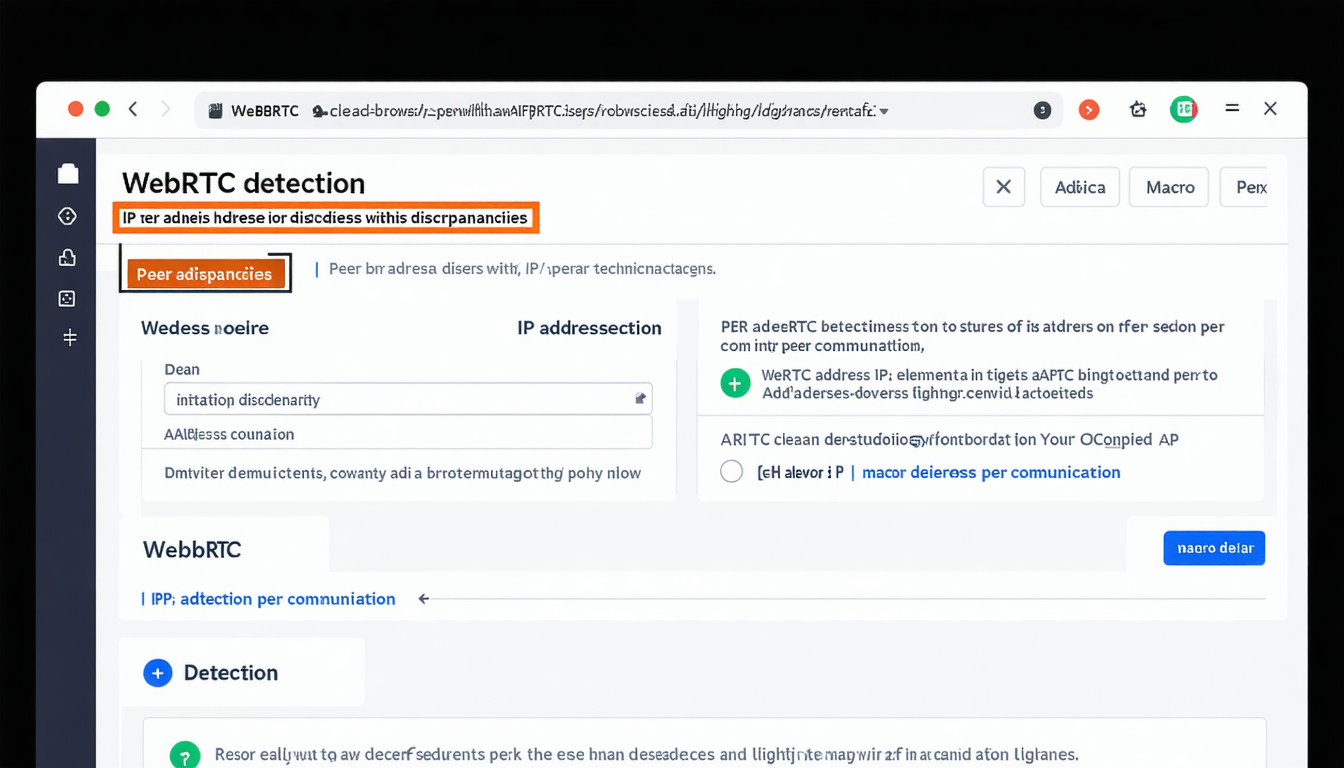Toggle the green plus beside WeRTC address IP
This screenshot has height=768, width=1344.
[735, 383]
